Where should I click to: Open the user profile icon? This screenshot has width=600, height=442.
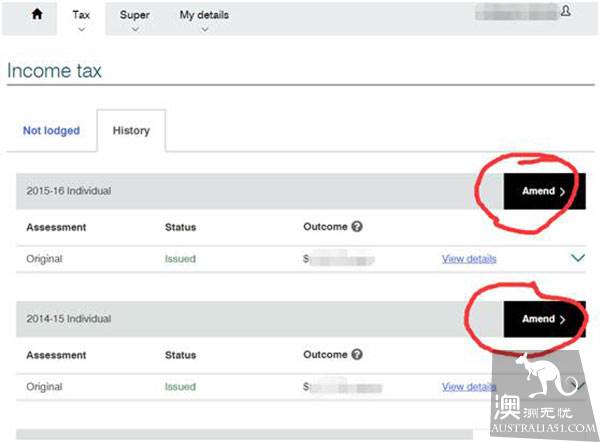(x=566, y=11)
